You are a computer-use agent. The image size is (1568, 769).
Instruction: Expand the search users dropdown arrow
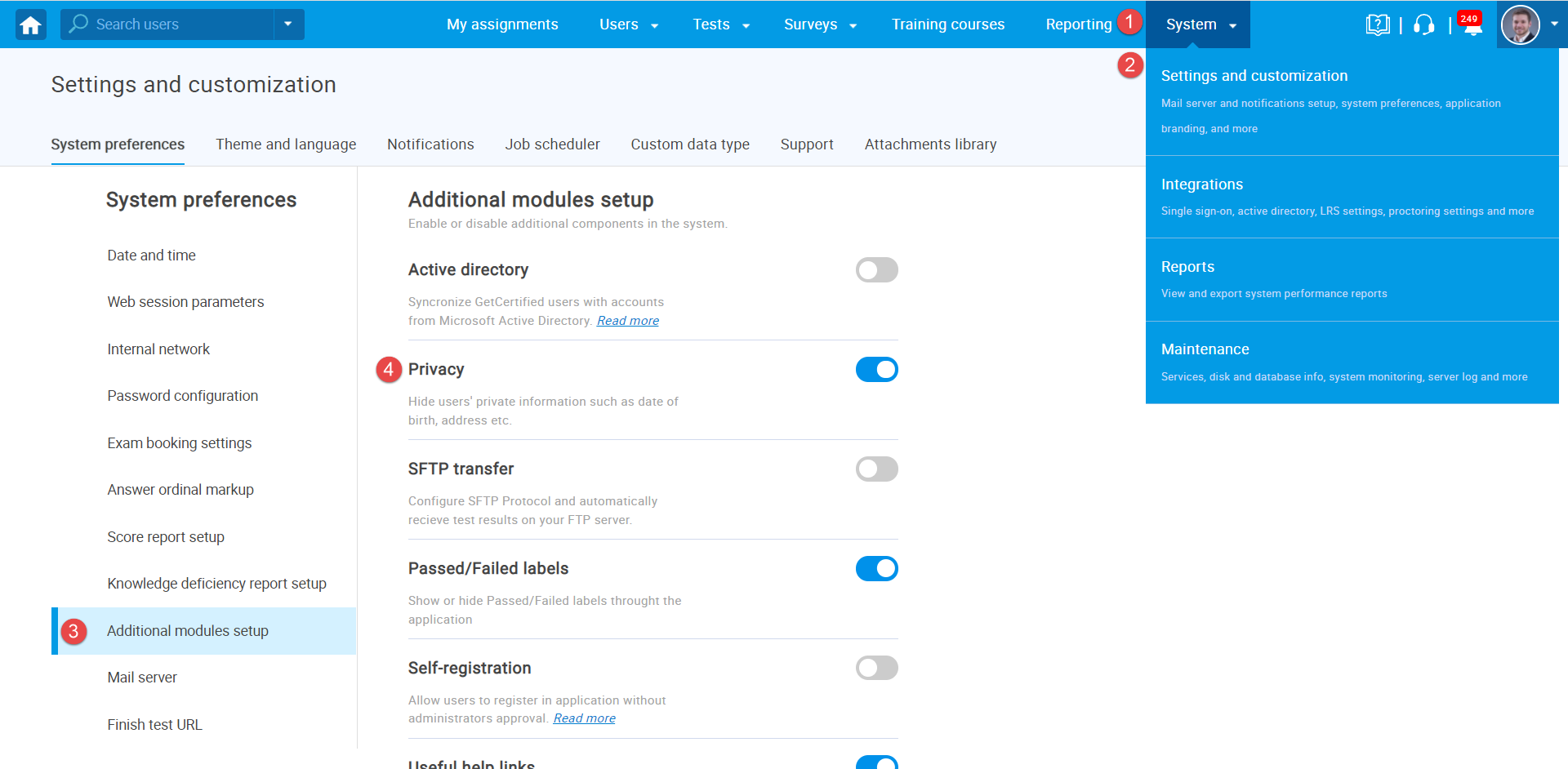click(x=288, y=24)
